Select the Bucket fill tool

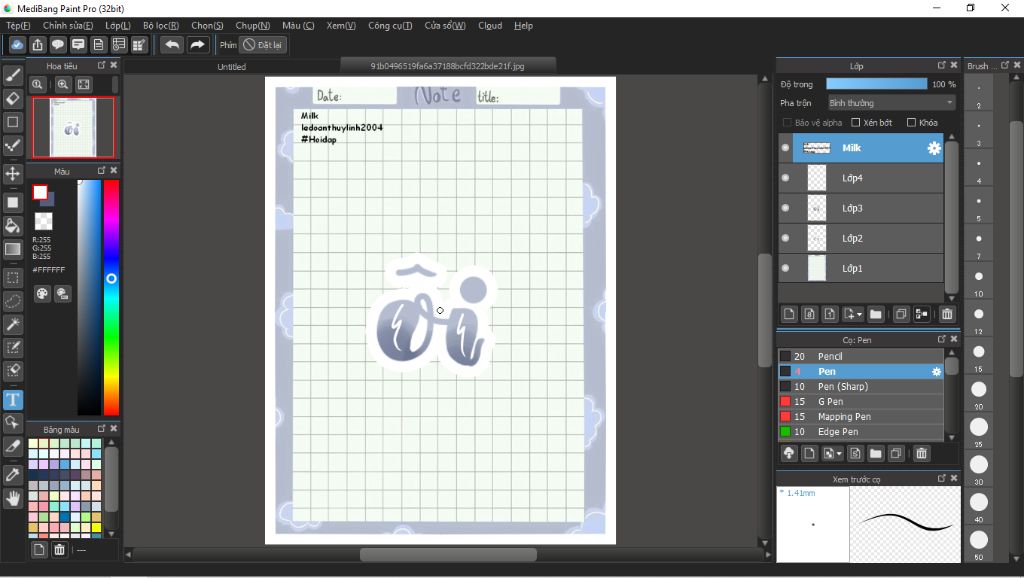[x=12, y=226]
